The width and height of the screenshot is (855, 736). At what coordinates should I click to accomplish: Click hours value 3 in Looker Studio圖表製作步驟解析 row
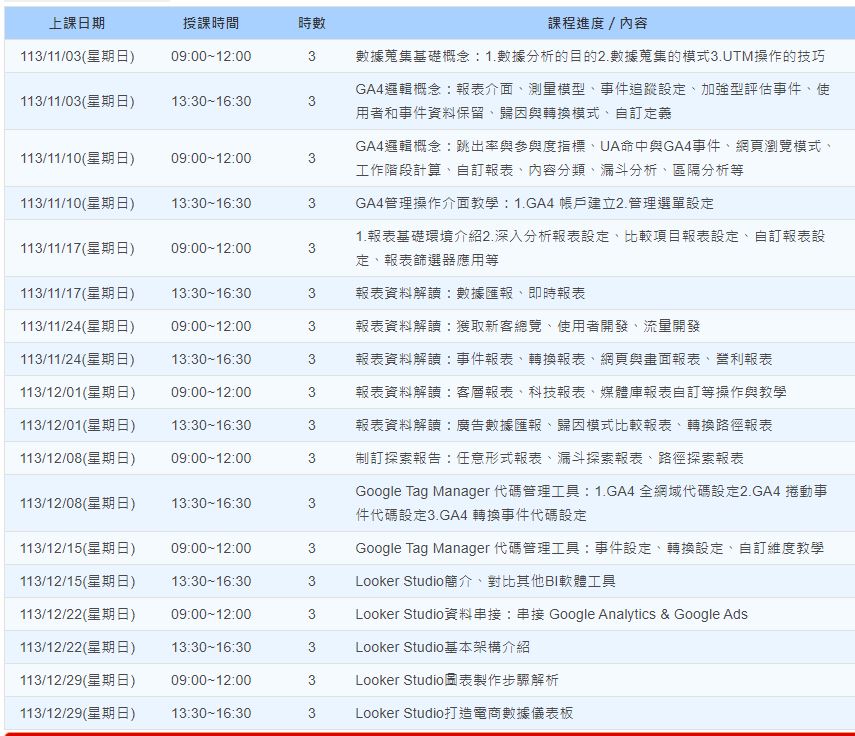coord(311,680)
